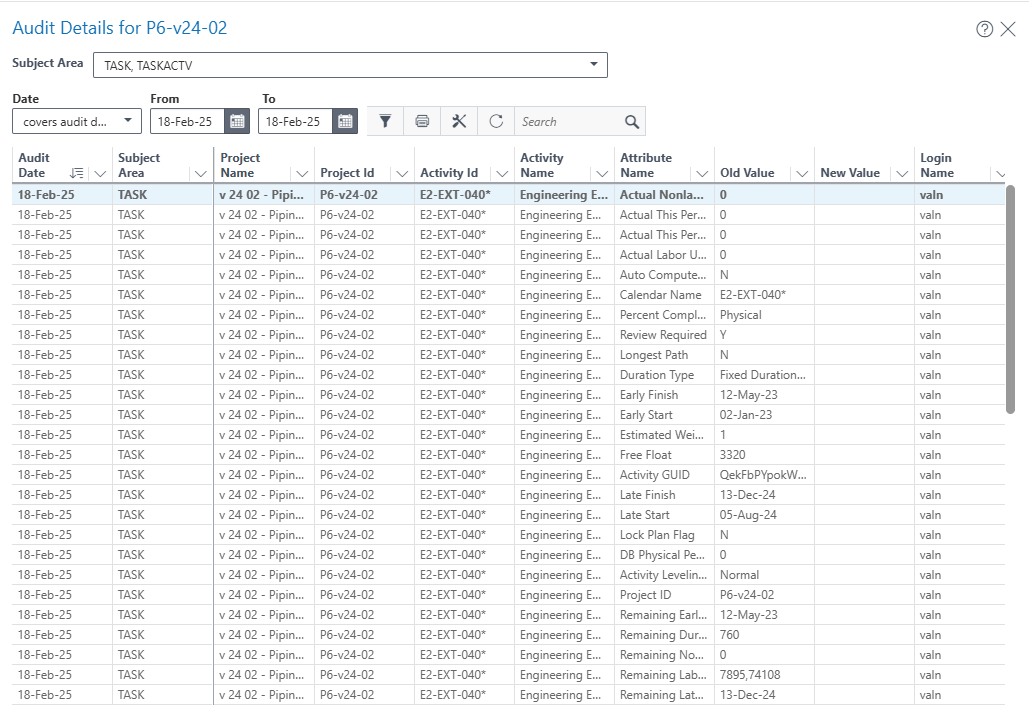Image resolution: width=1029 pixels, height=705 pixels.
Task: Open the To date calendar picker
Action: tap(345, 121)
